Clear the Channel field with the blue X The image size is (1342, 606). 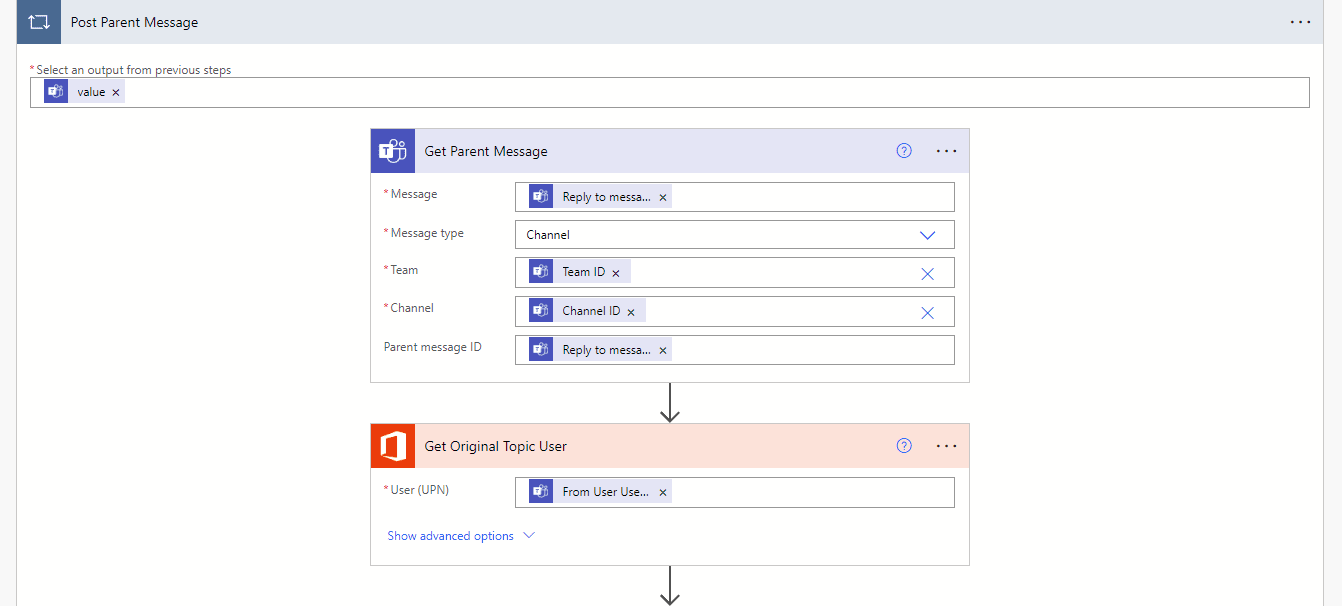click(x=927, y=312)
